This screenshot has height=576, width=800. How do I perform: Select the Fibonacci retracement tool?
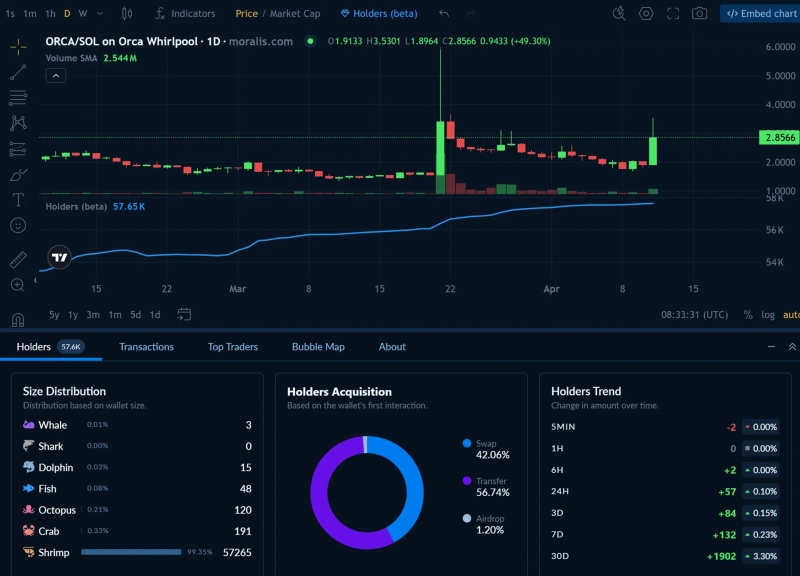pyautogui.click(x=18, y=98)
